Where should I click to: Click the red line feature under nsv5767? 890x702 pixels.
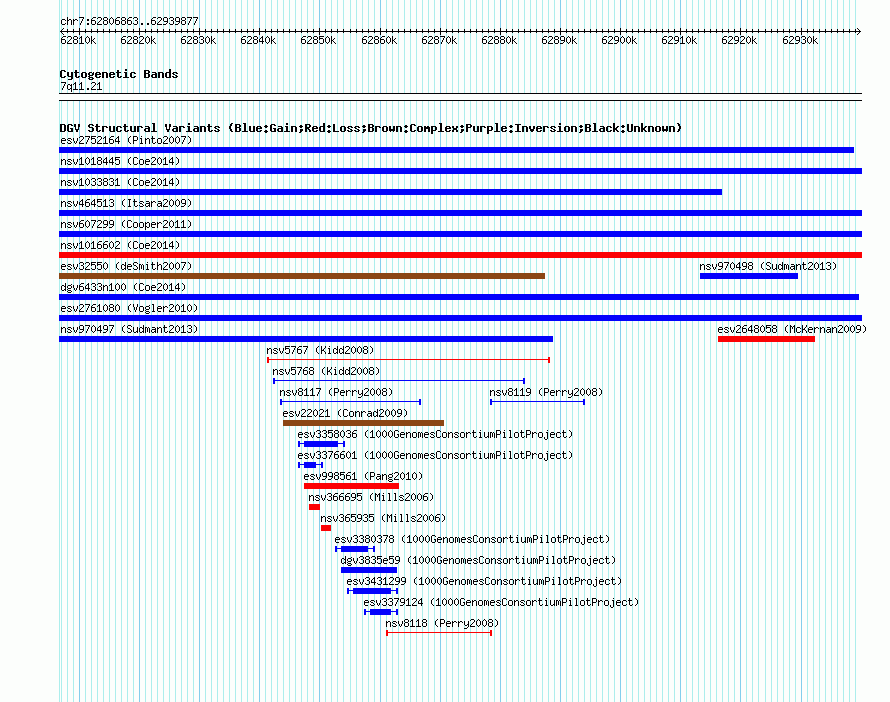tap(408, 360)
